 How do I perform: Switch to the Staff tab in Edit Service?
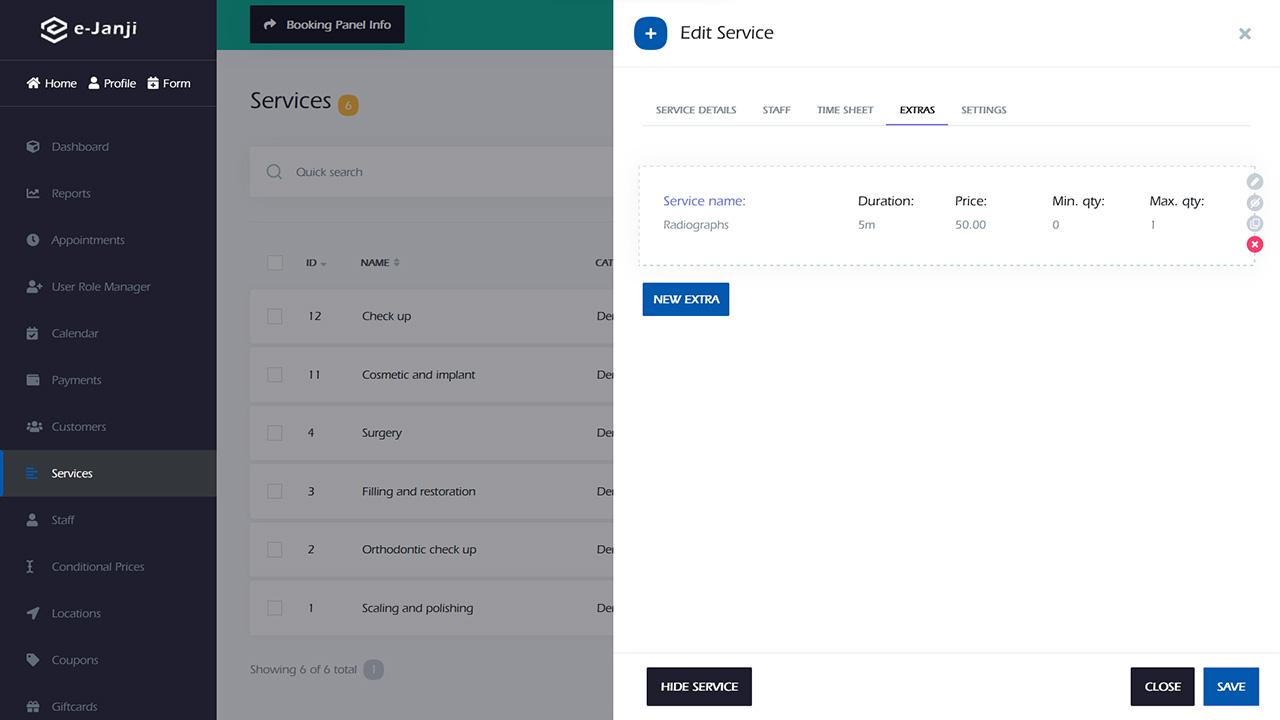[776, 110]
